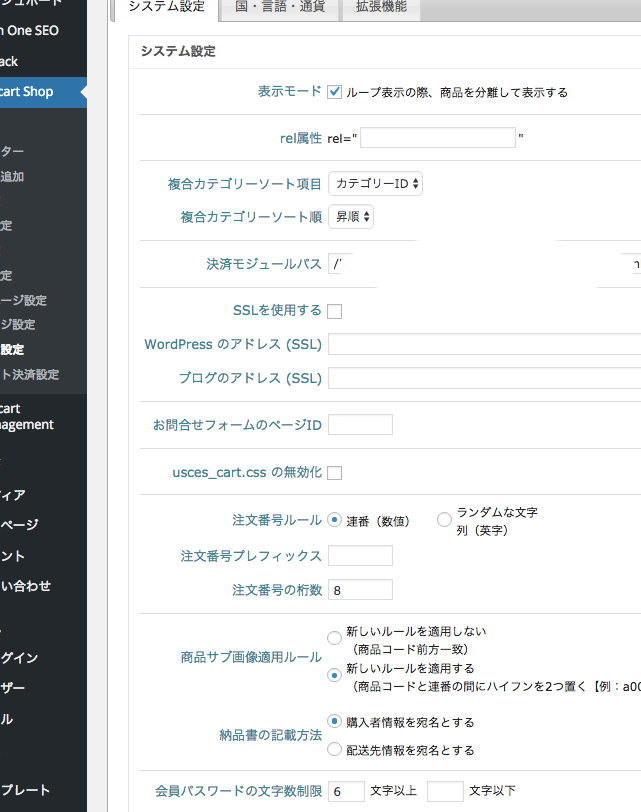
Task: Click the 複合カテゴリーソート順 label link
Action: click(251, 217)
